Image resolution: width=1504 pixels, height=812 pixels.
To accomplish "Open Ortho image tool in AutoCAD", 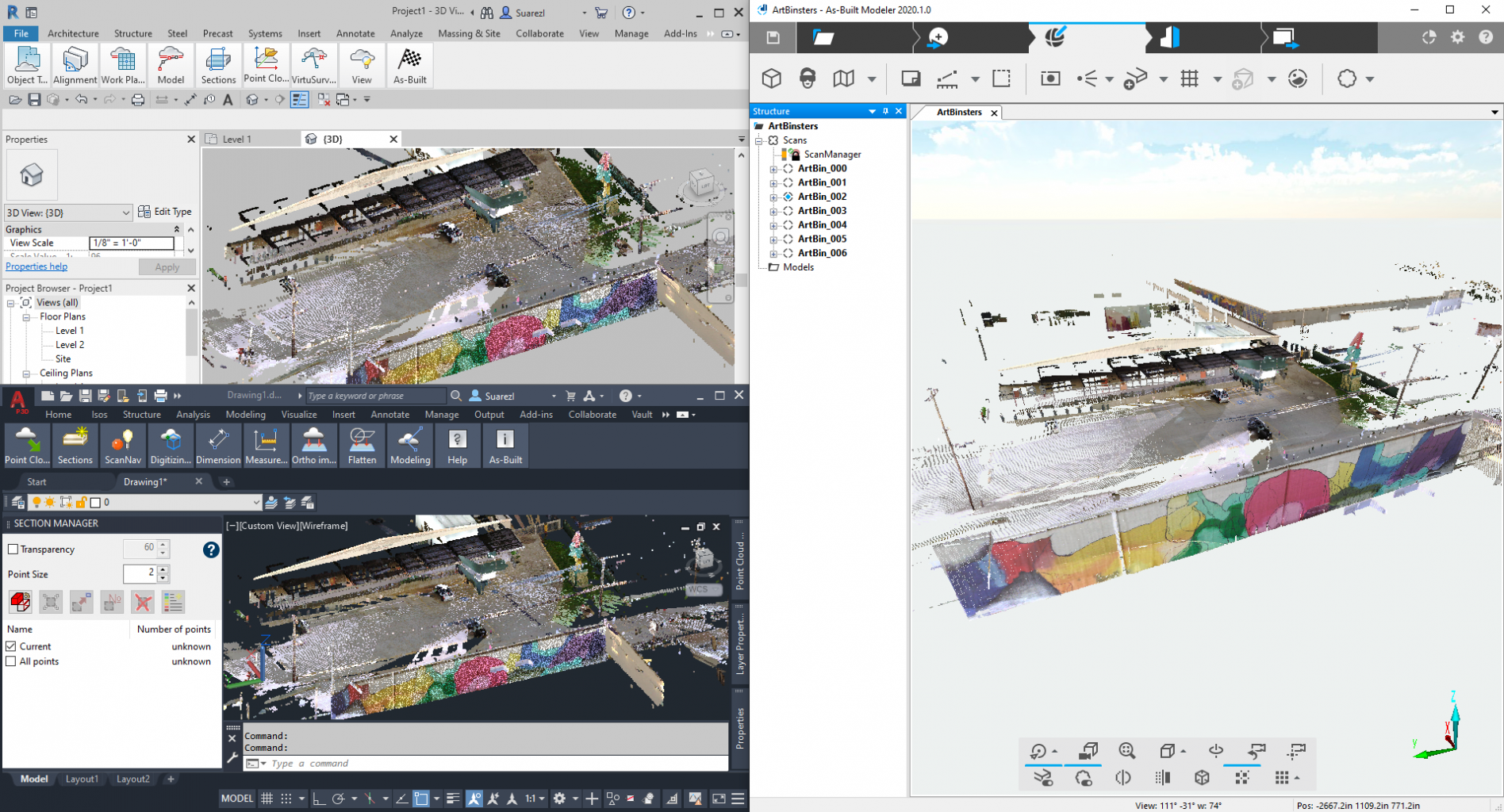I will tap(314, 445).
